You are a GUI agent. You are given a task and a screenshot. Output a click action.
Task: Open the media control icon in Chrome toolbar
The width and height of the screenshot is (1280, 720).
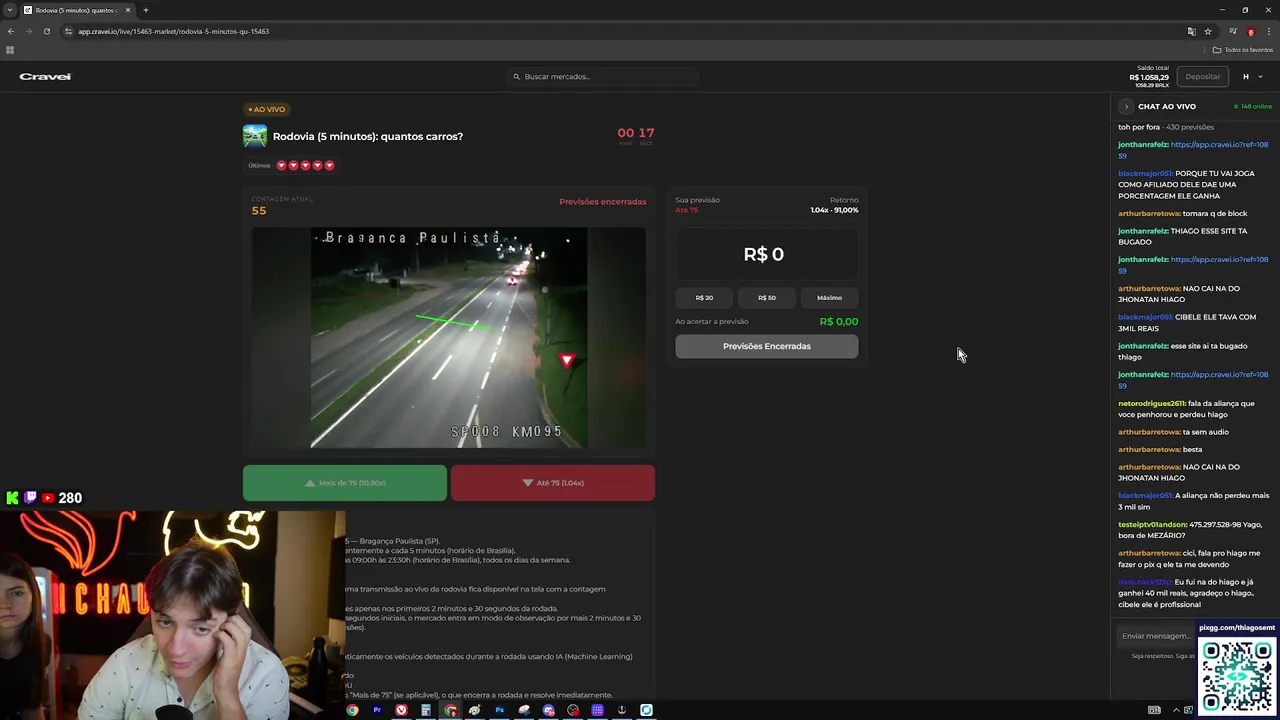[1232, 31]
